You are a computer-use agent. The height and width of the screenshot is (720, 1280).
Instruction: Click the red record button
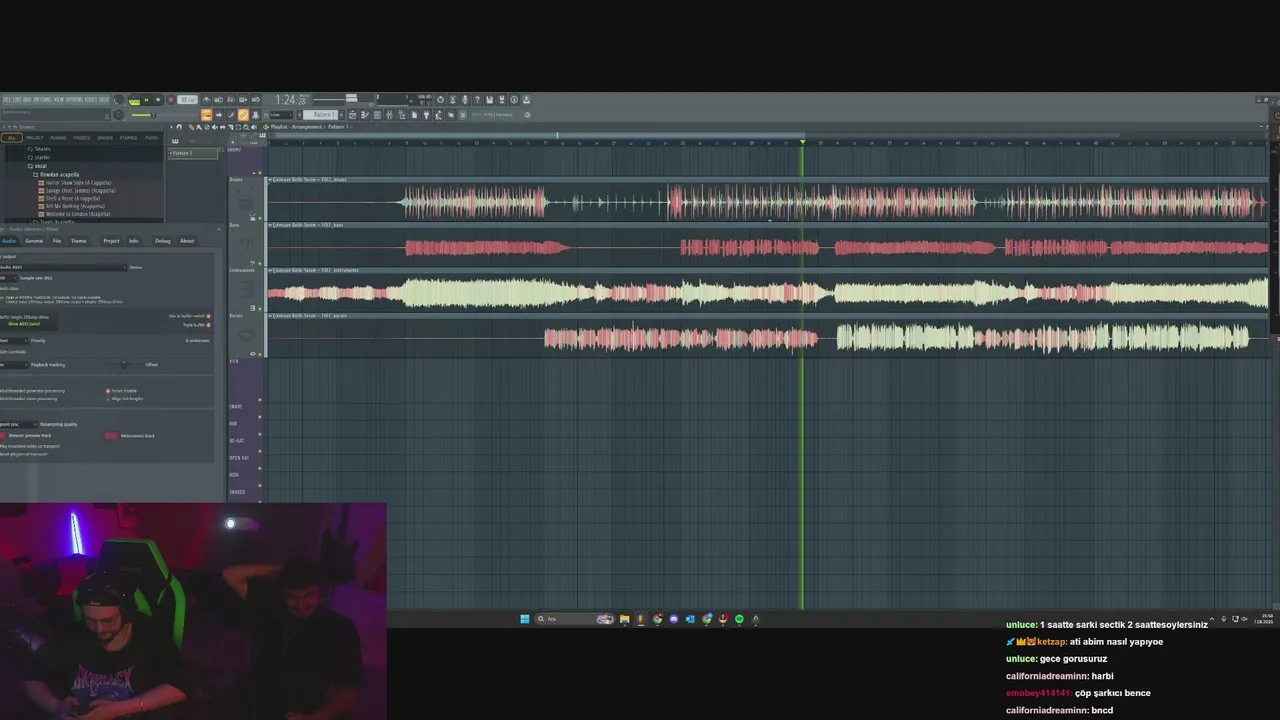click(171, 100)
